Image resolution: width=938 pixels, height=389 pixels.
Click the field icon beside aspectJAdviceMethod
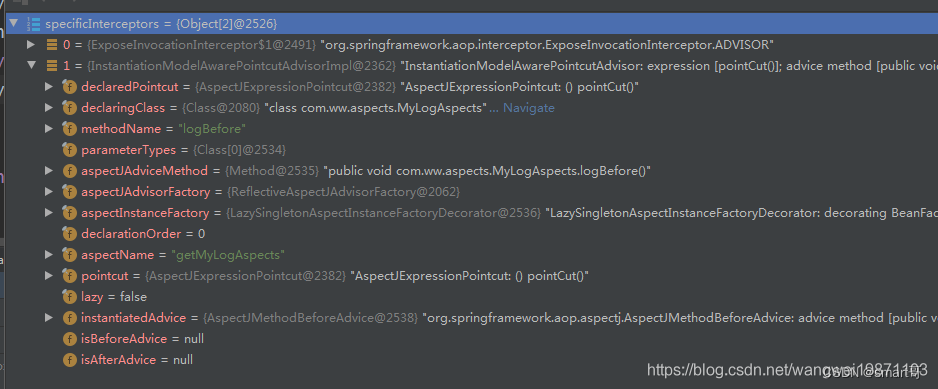69,171
